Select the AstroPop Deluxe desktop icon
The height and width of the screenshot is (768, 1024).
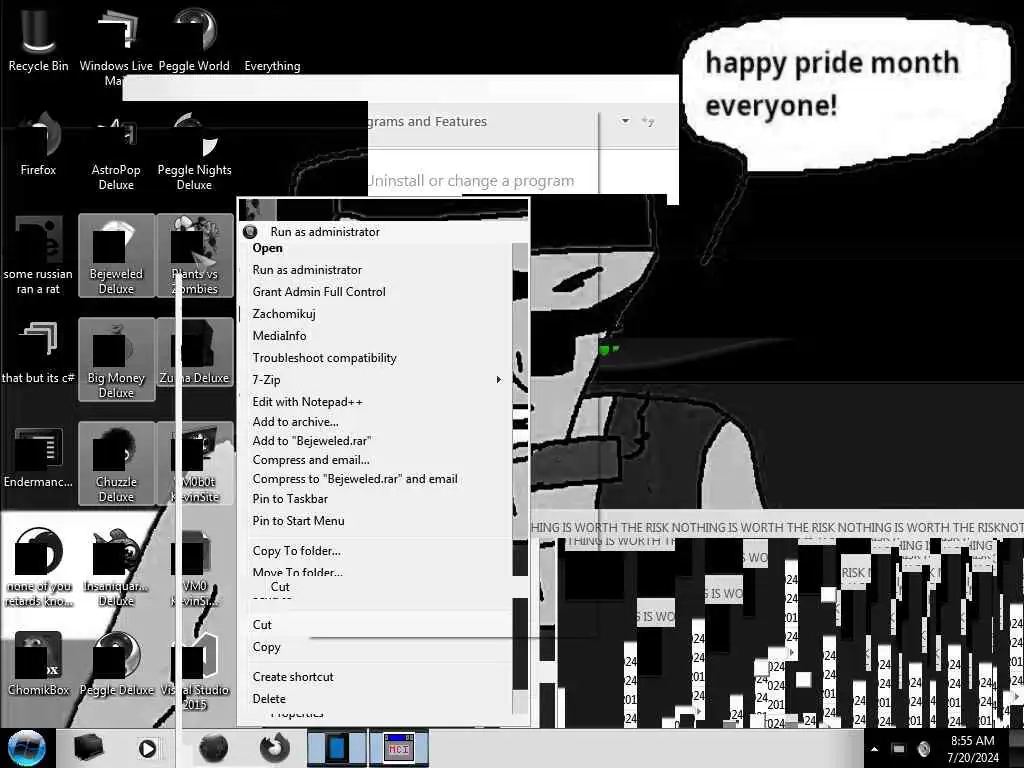116,150
